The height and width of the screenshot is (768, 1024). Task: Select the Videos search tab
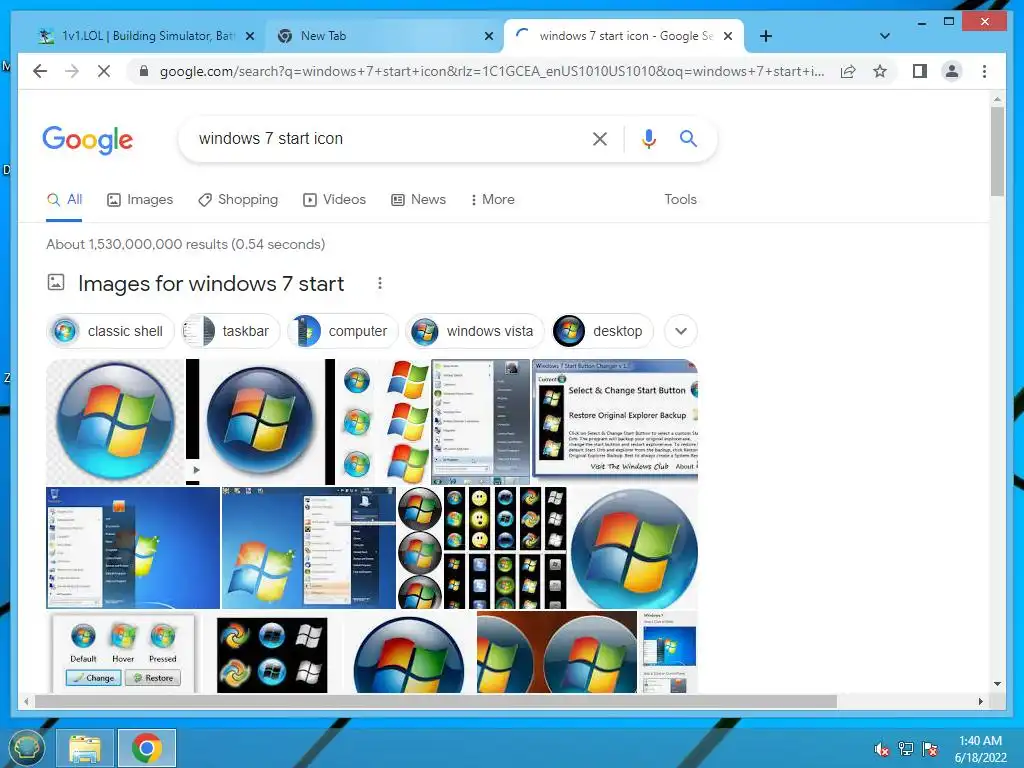click(334, 200)
